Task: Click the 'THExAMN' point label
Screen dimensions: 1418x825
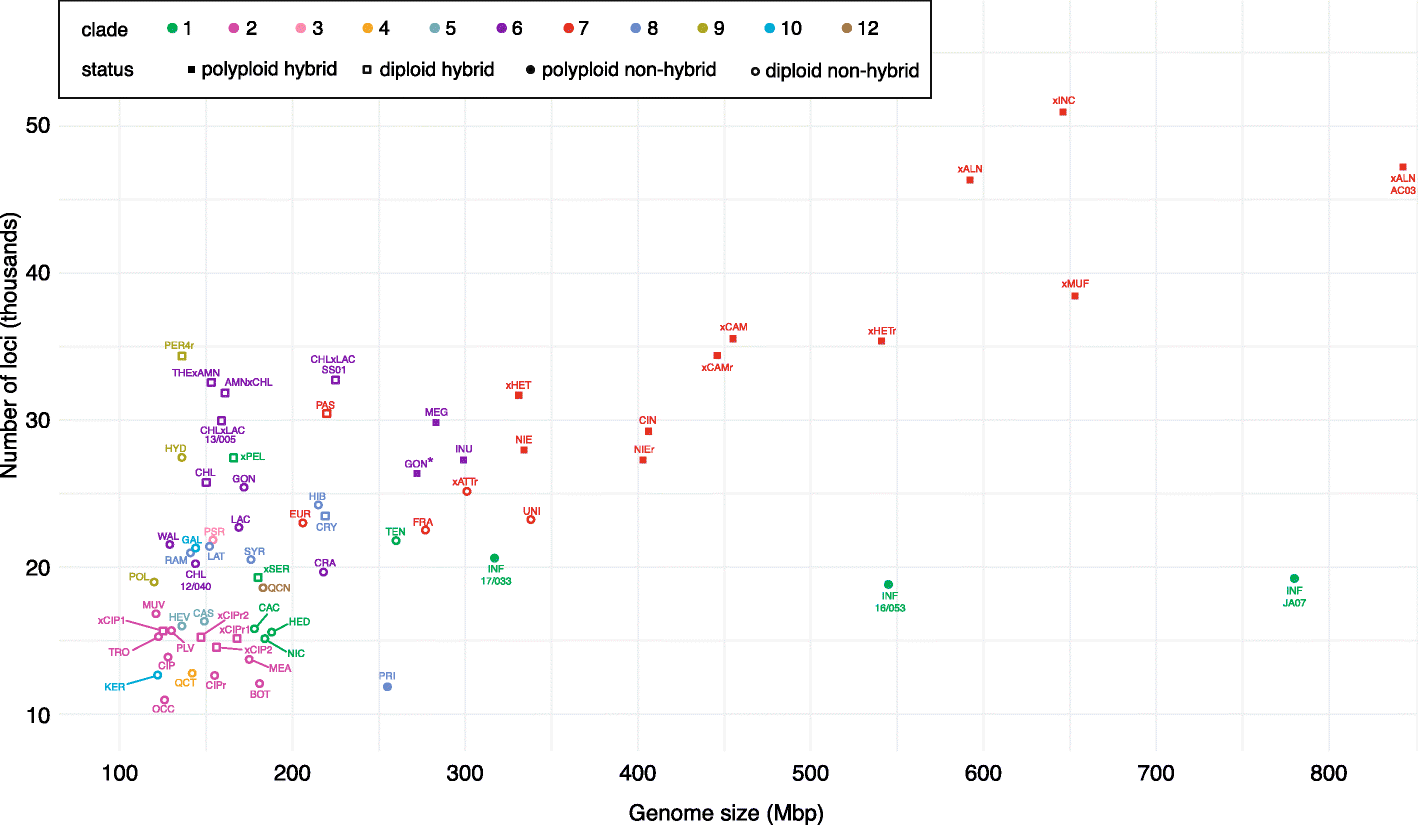Action: point(196,372)
